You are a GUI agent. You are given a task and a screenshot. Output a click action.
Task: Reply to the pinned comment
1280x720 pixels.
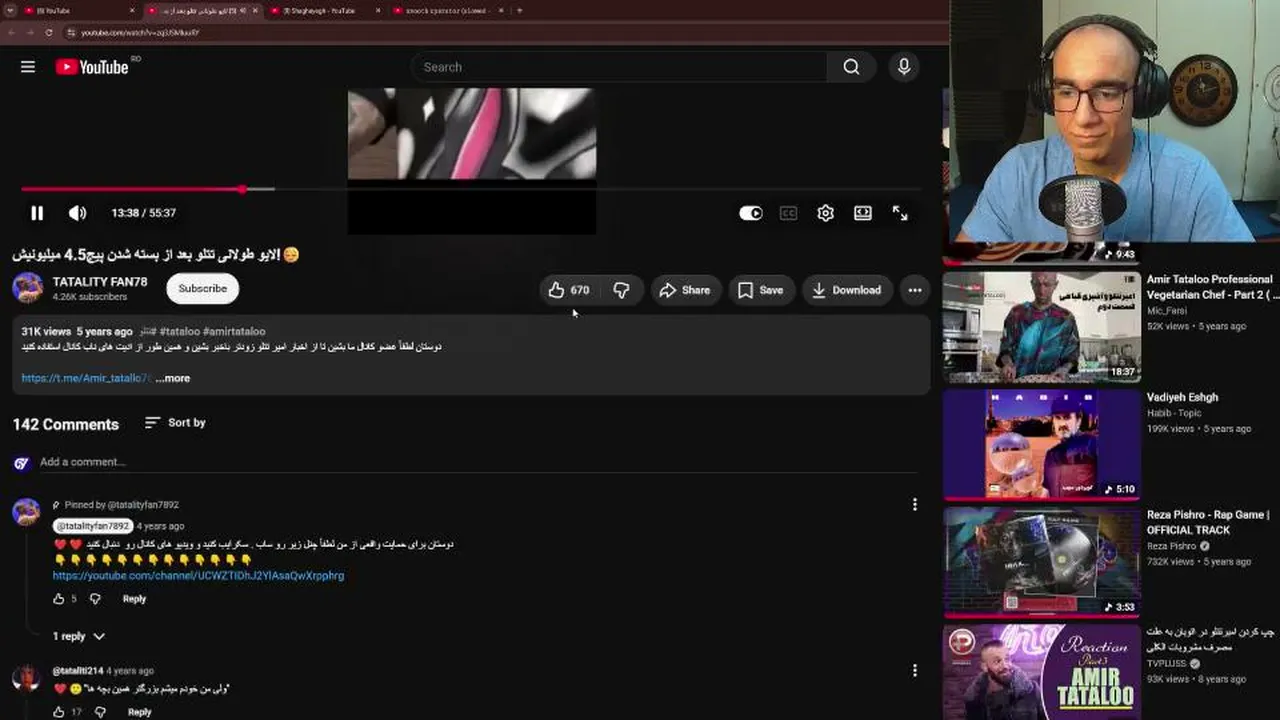coord(134,599)
